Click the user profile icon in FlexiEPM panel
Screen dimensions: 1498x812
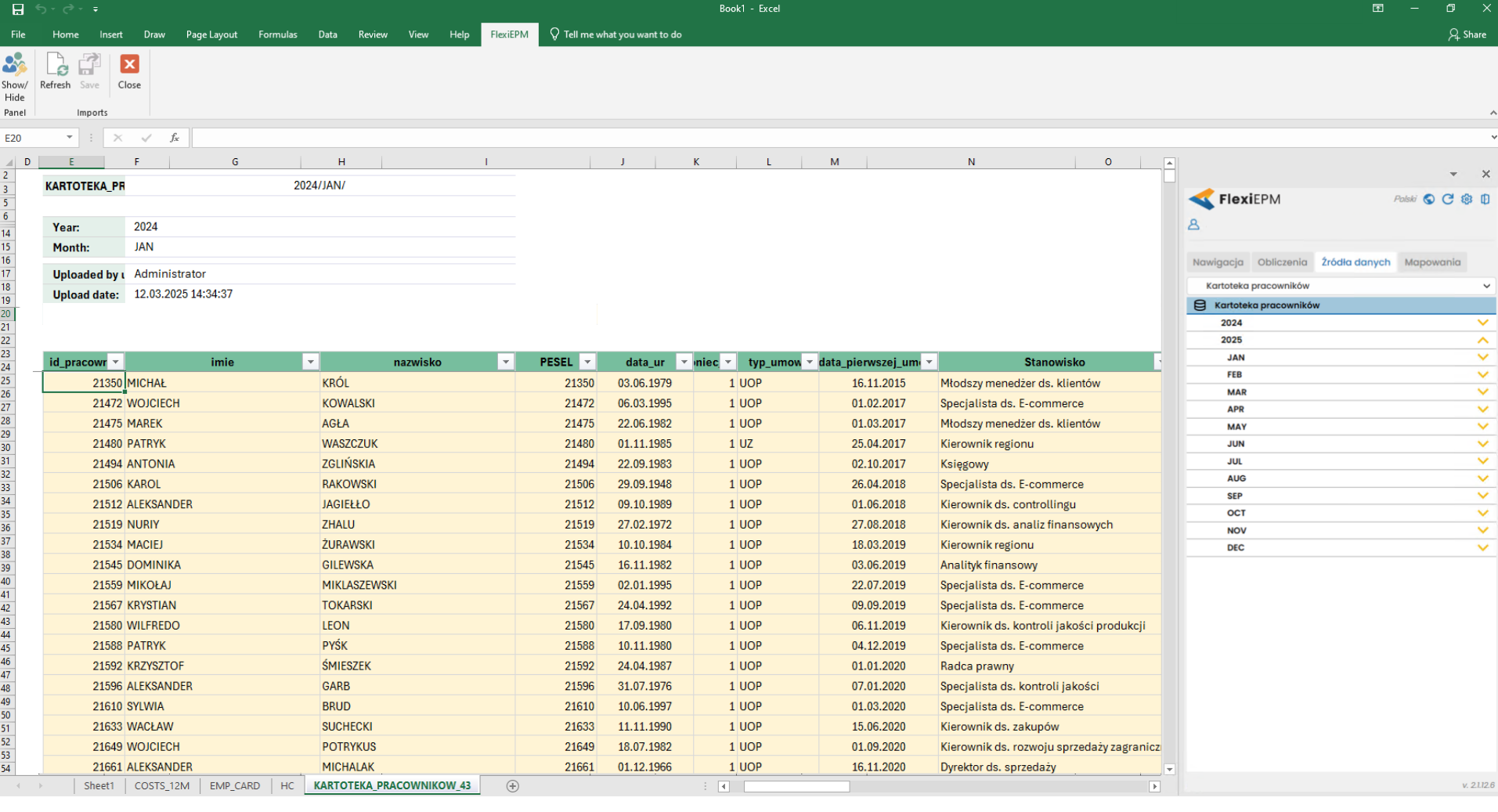click(1193, 225)
